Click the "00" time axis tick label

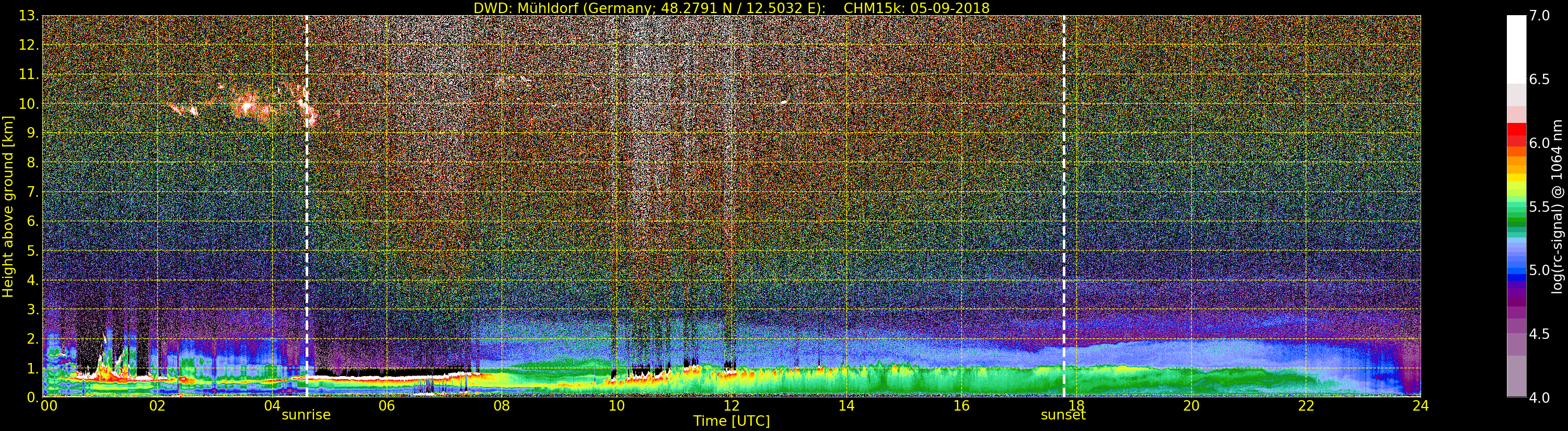[x=49, y=406]
